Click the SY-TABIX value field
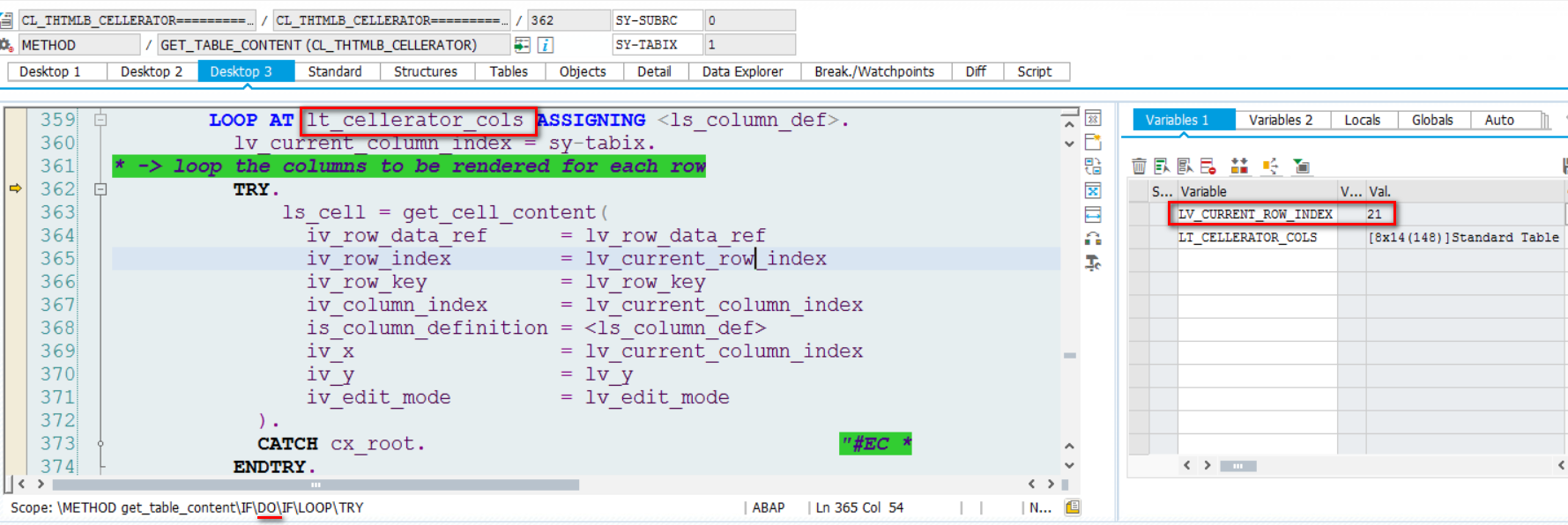Image resolution: width=1568 pixels, height=525 pixels. click(x=749, y=45)
